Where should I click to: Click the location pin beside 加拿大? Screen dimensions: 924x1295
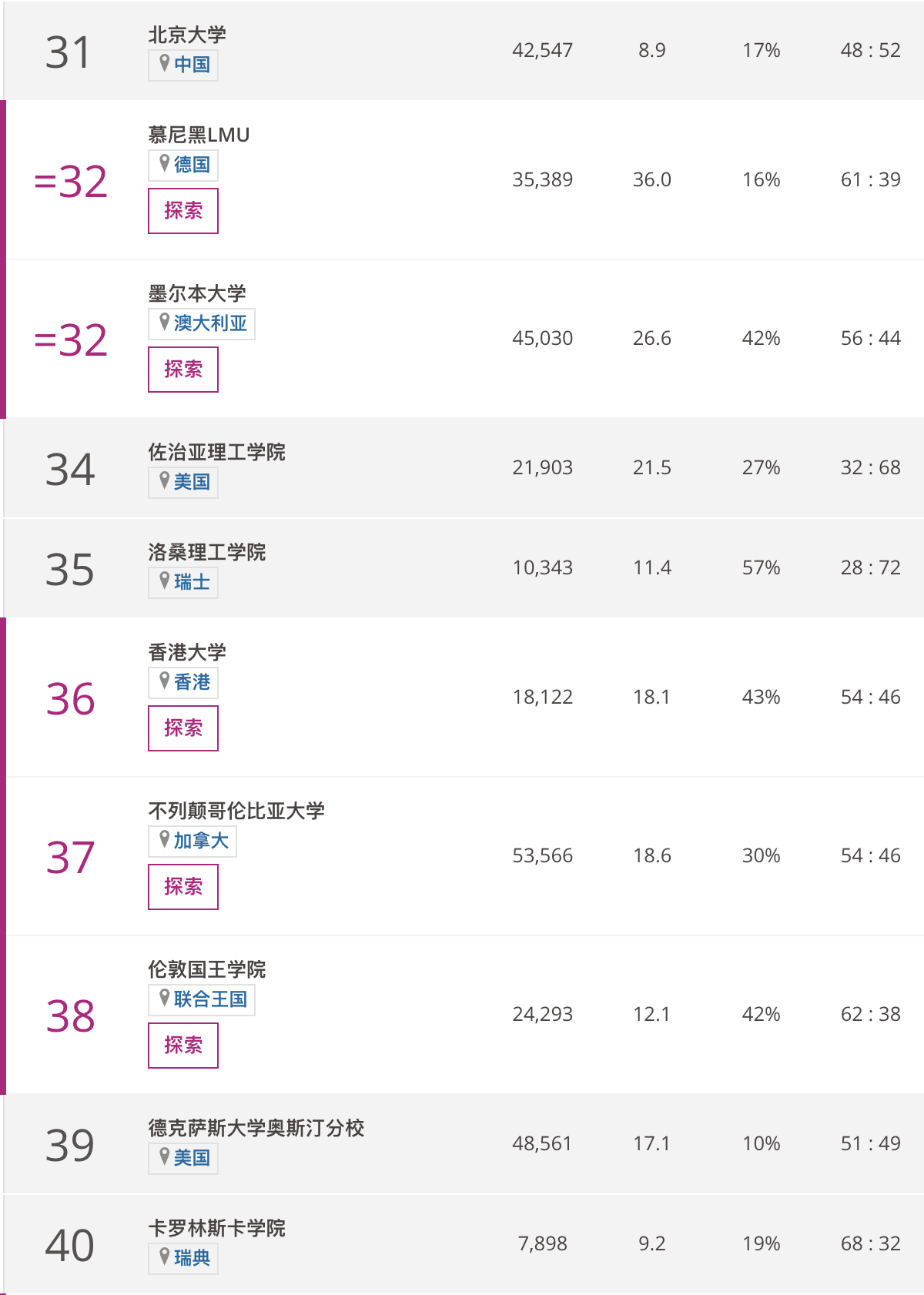(164, 839)
